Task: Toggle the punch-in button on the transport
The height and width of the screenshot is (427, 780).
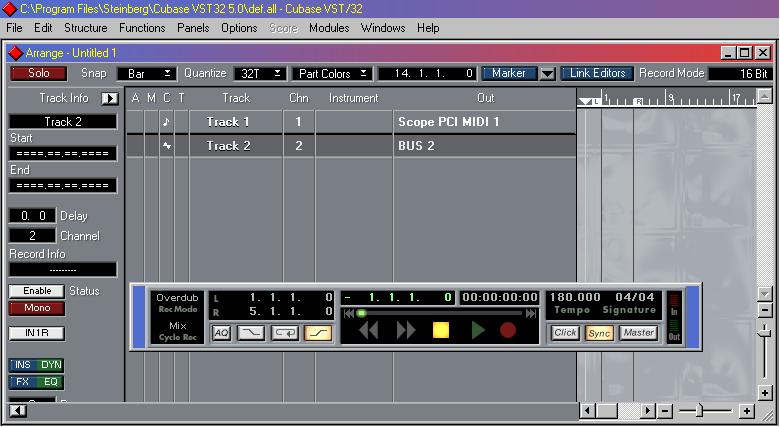Action: coord(251,333)
